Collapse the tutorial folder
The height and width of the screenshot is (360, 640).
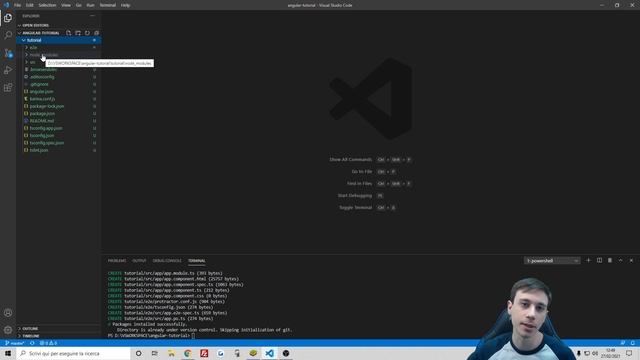click(x=59, y=40)
